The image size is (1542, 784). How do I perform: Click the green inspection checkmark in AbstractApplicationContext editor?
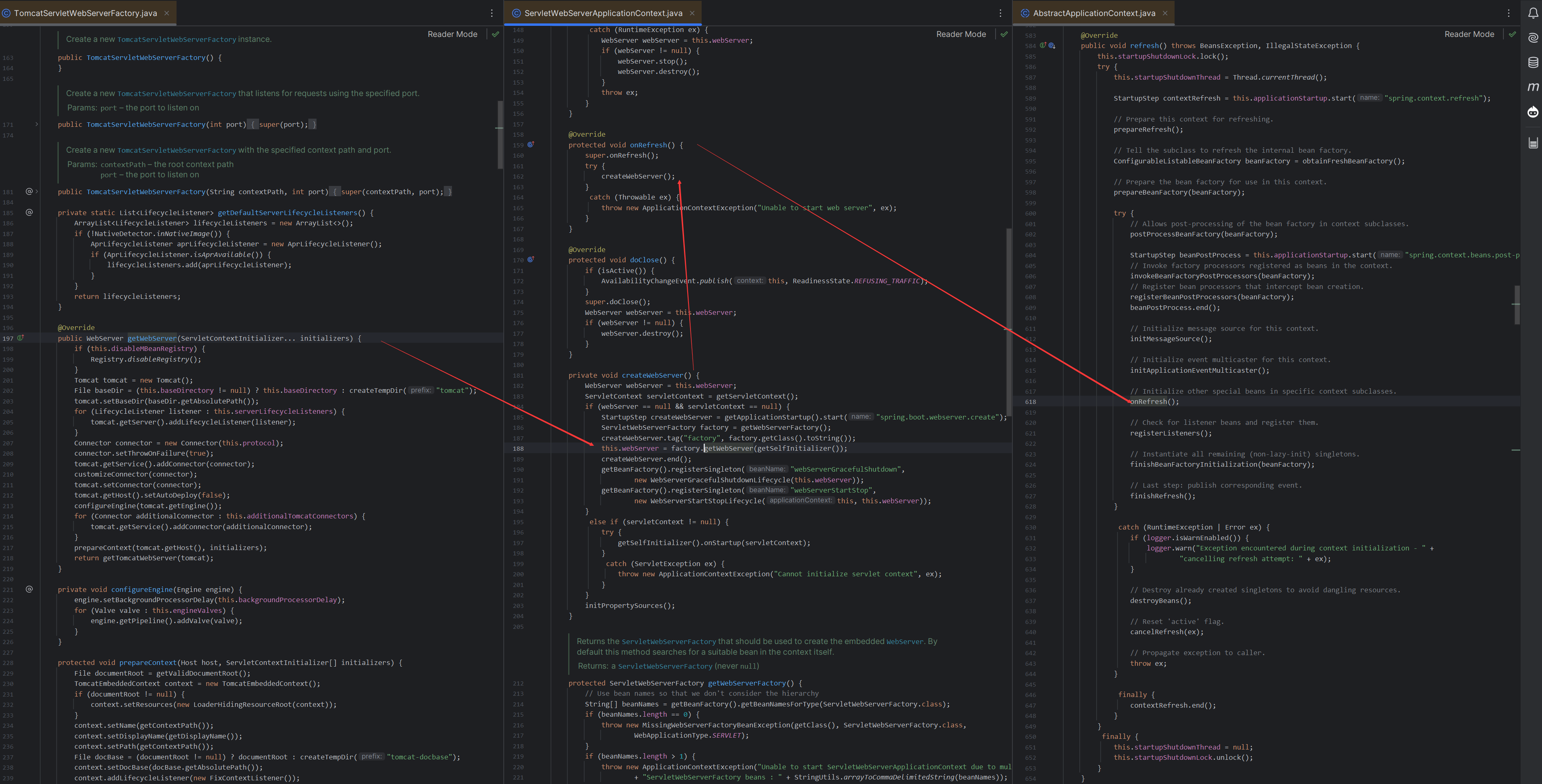coord(1512,34)
